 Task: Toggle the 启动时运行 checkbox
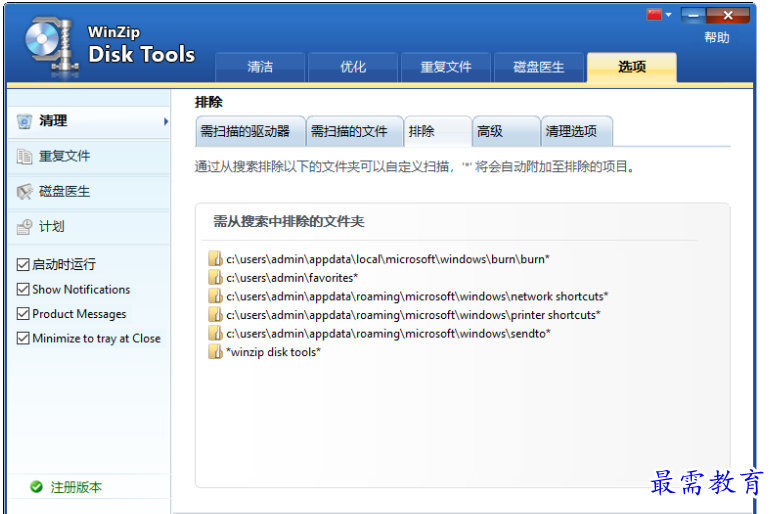pos(23,265)
